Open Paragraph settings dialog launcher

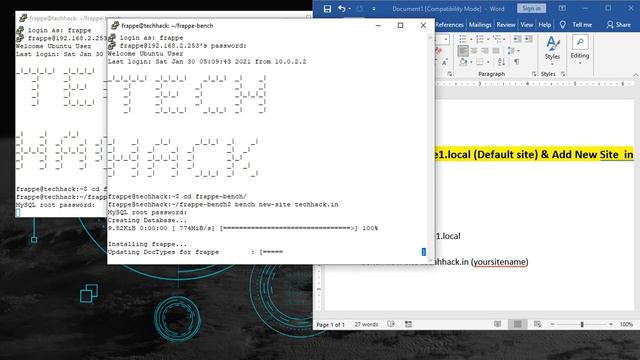pos(534,74)
